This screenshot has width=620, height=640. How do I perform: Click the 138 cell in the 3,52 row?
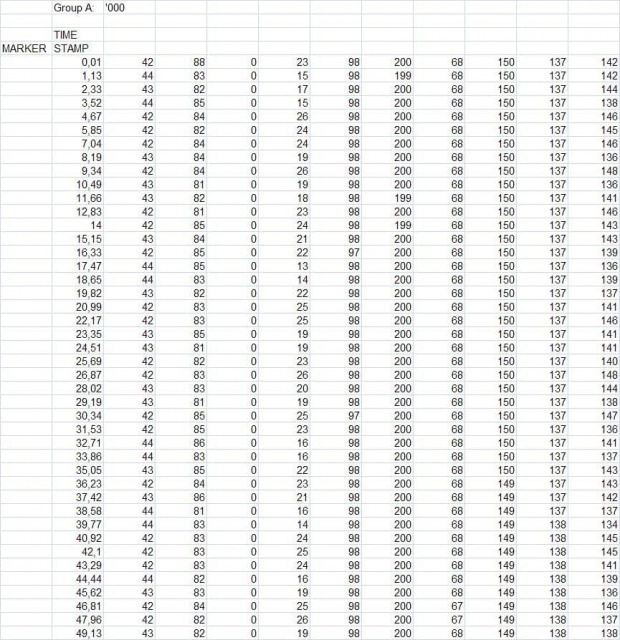594,103
